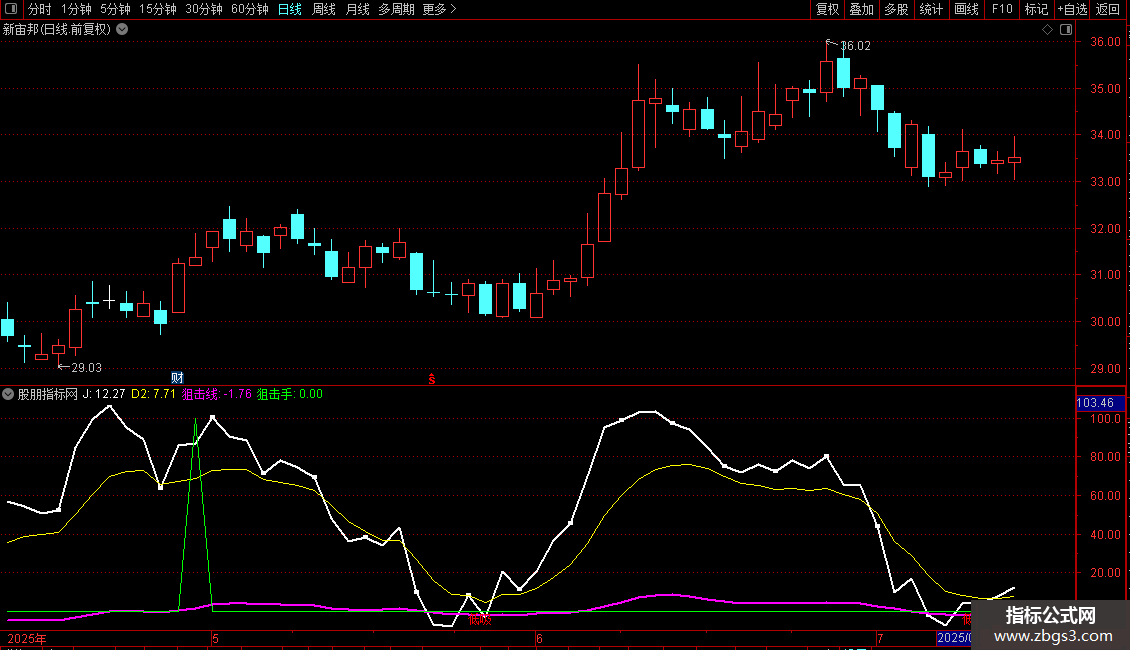Viewport: 1130px width, 650px height.
Task: Click the 2025年 date axis label
Action: click(27, 638)
